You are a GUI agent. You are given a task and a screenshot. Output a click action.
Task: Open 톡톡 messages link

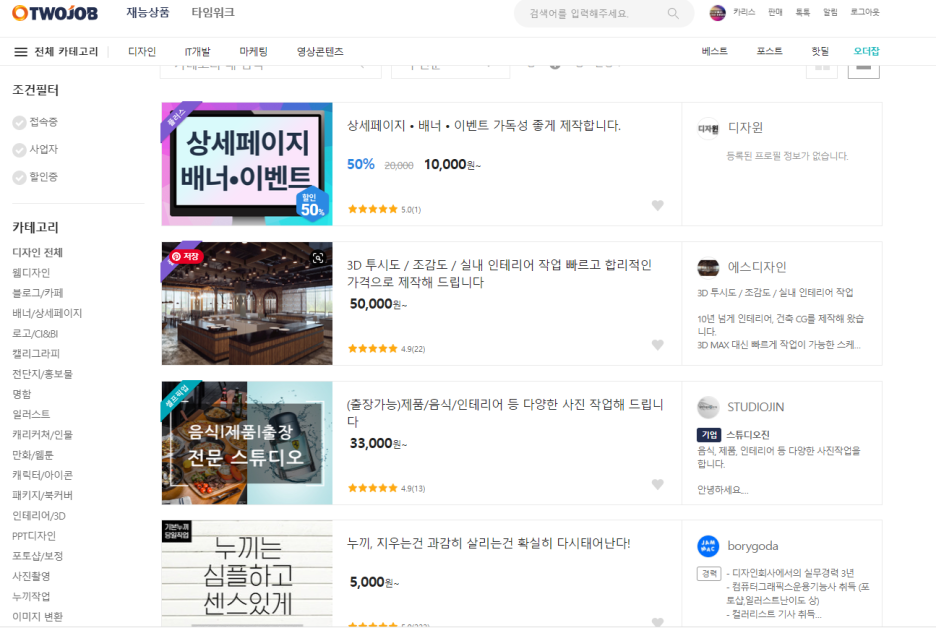pyautogui.click(x=802, y=12)
